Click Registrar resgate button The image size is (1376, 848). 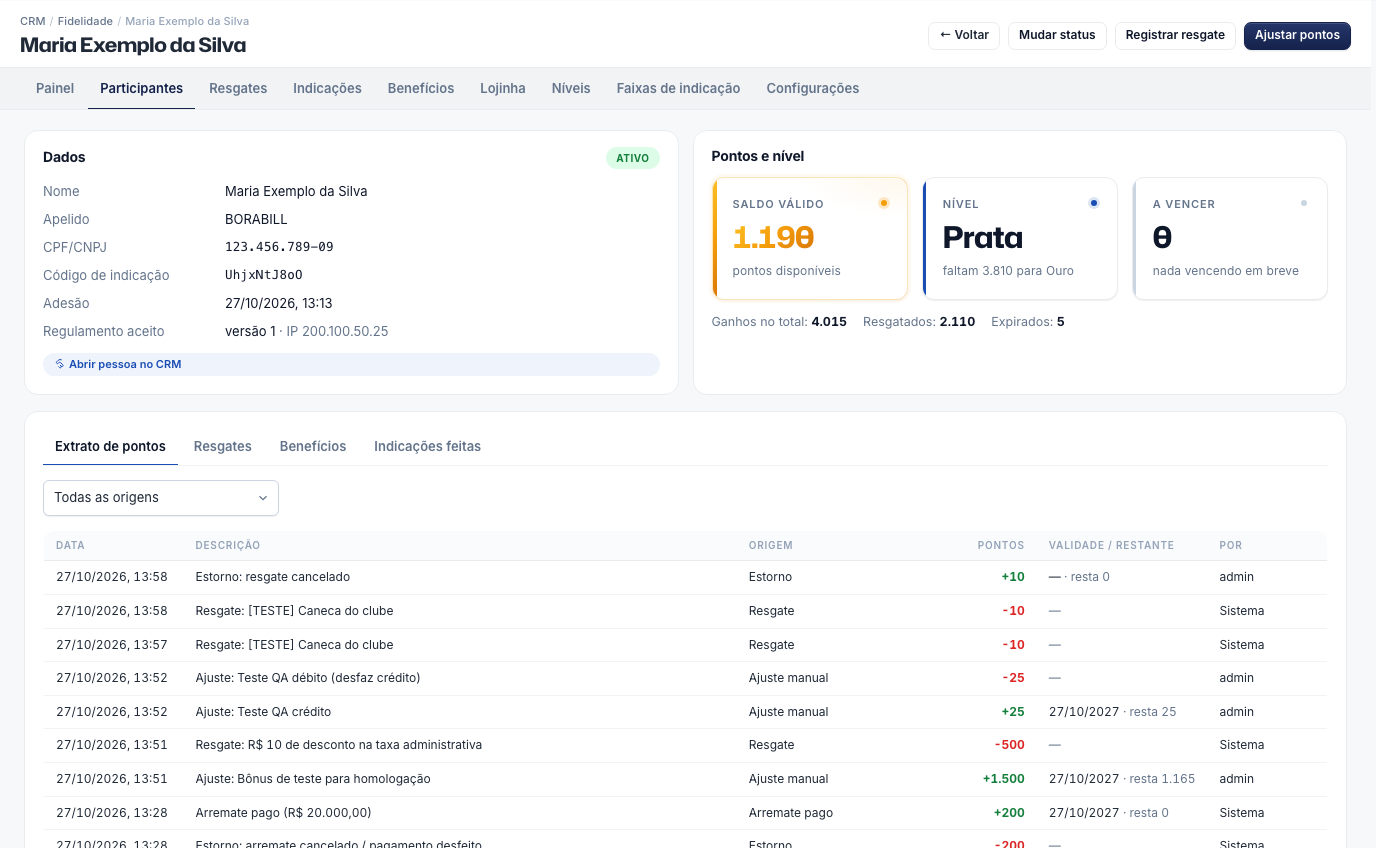[x=1175, y=35]
